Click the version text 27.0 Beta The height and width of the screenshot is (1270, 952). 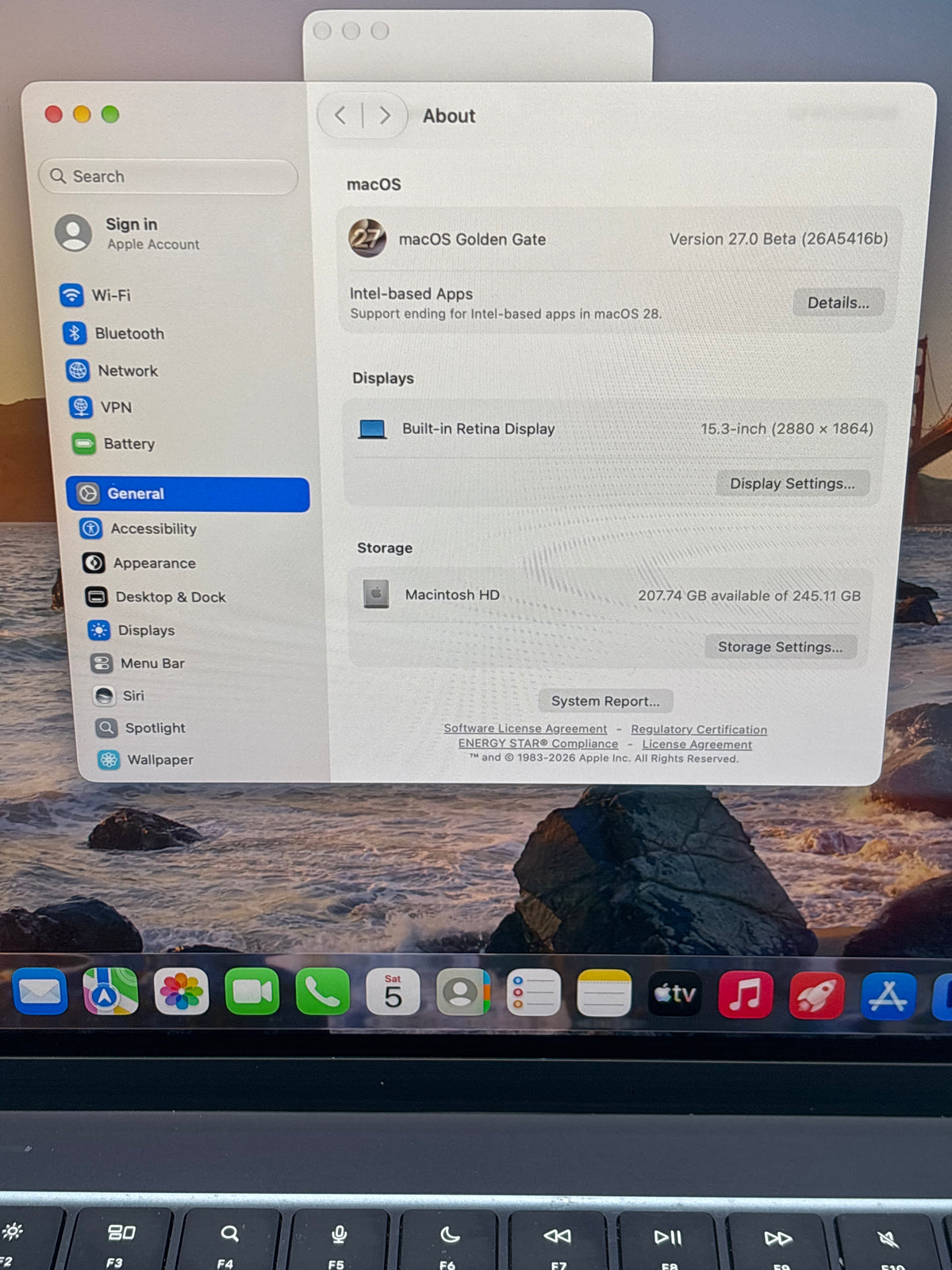coord(778,239)
